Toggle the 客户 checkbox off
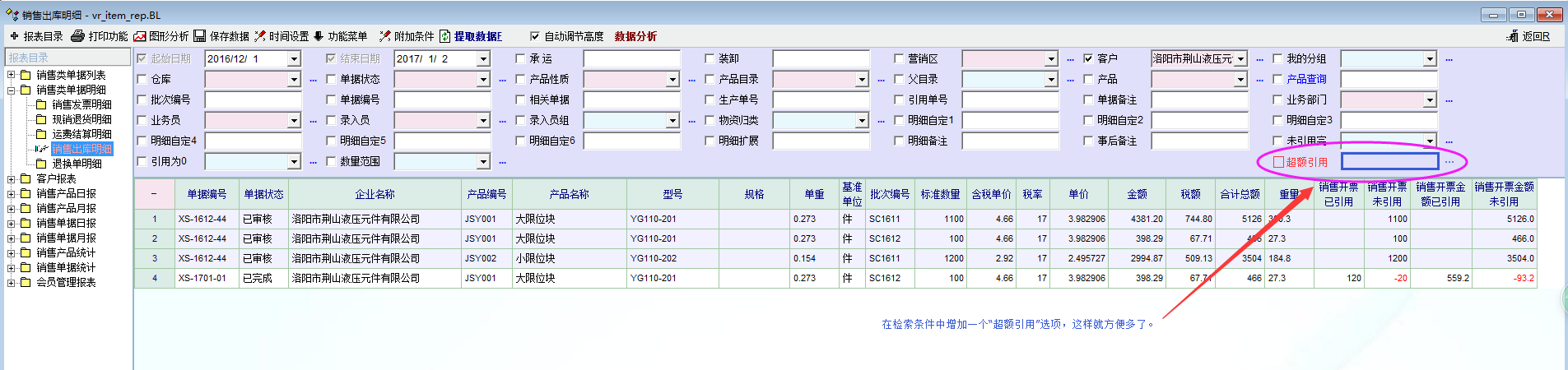This screenshot has width=1568, height=370. pyautogui.click(x=1088, y=59)
